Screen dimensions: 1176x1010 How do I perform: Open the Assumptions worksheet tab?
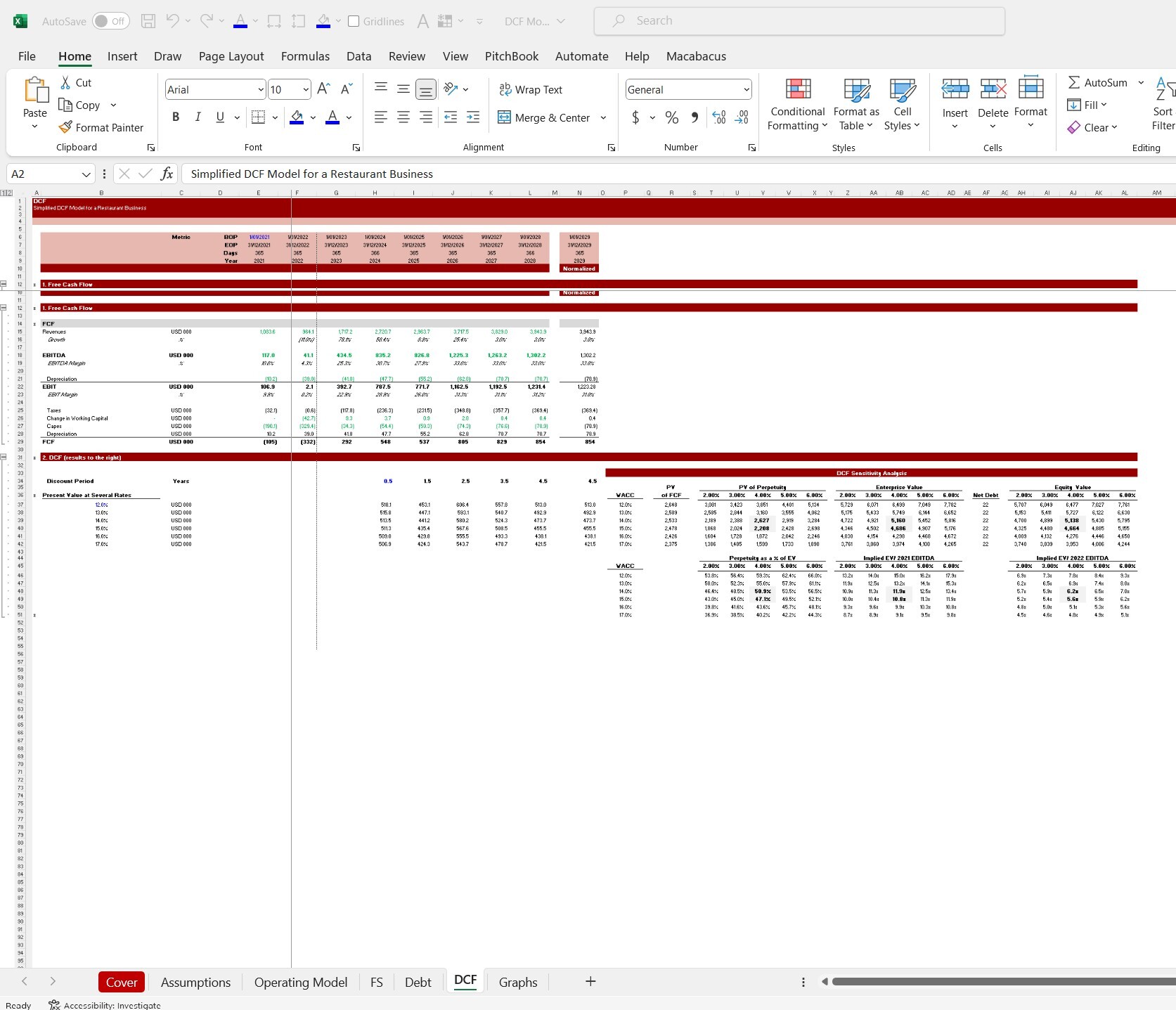[x=195, y=982]
